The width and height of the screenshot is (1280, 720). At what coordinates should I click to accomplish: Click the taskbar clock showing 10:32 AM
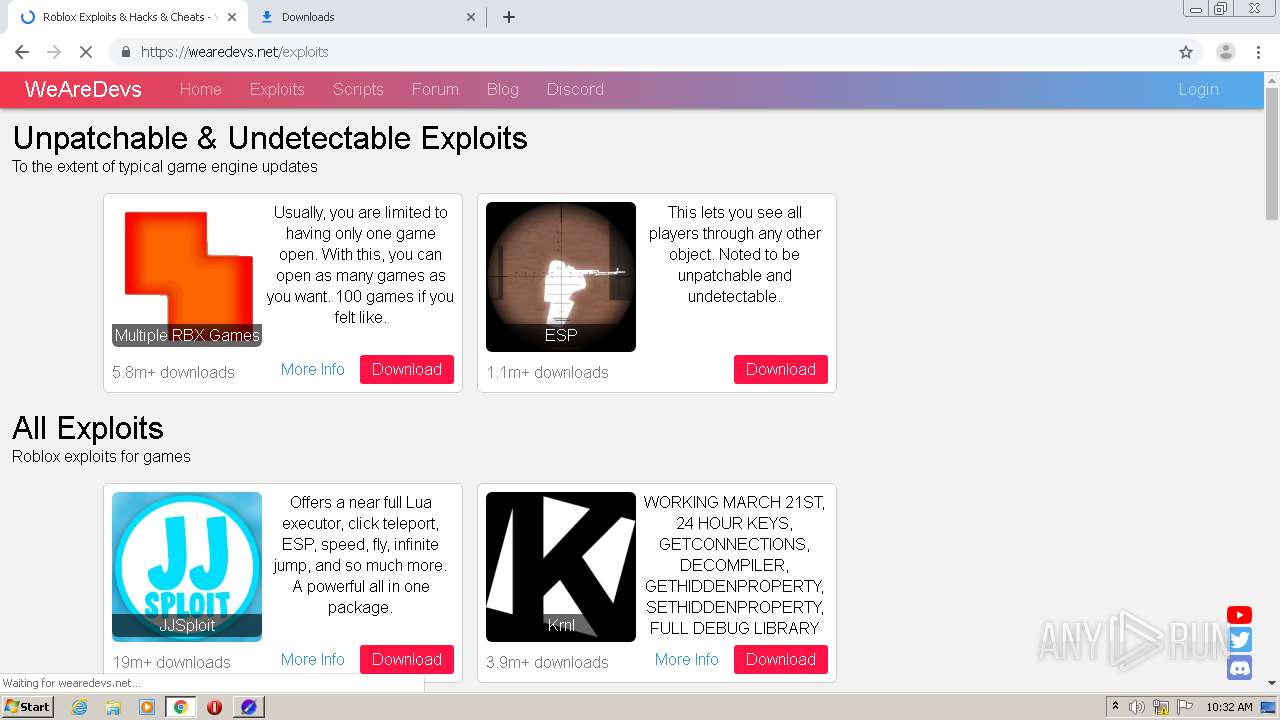click(1229, 707)
